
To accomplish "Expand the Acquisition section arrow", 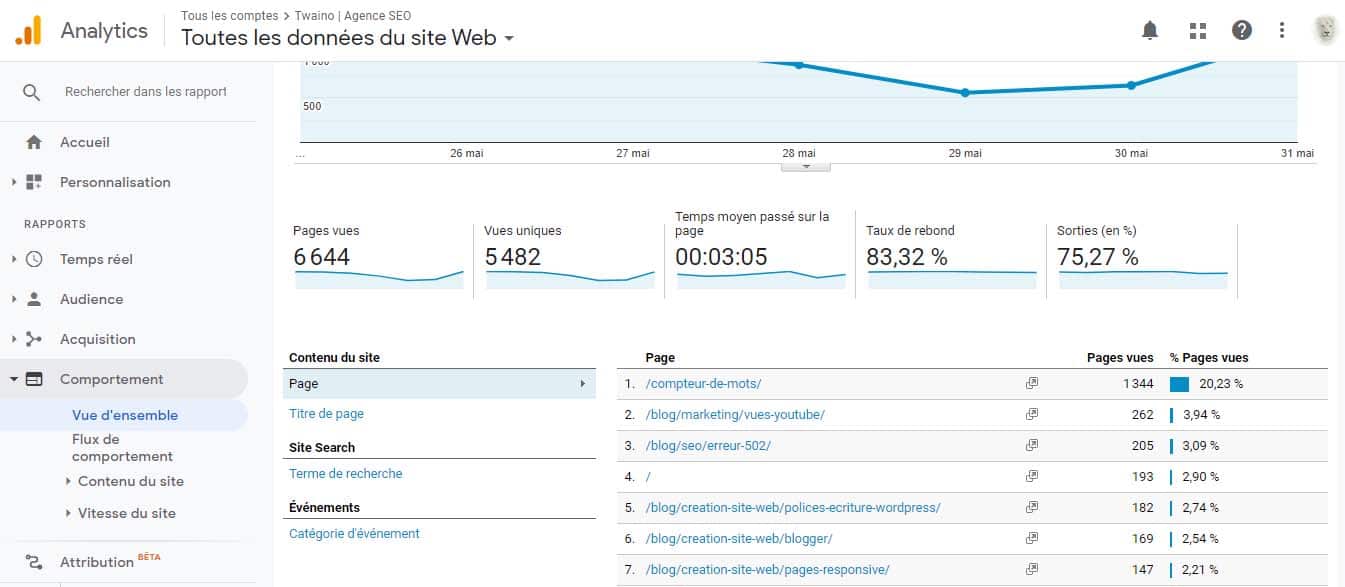I will coord(14,339).
